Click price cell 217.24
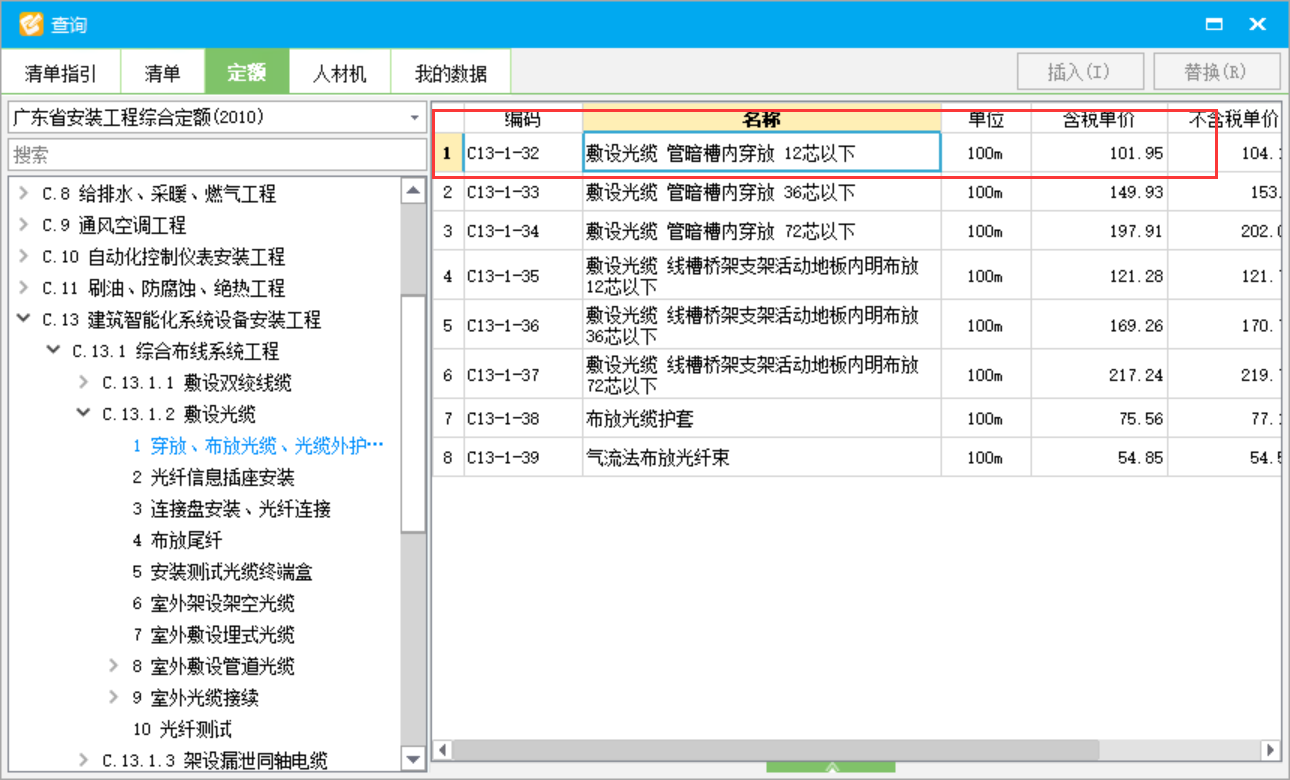Image resolution: width=1290 pixels, height=780 pixels. coord(1099,375)
